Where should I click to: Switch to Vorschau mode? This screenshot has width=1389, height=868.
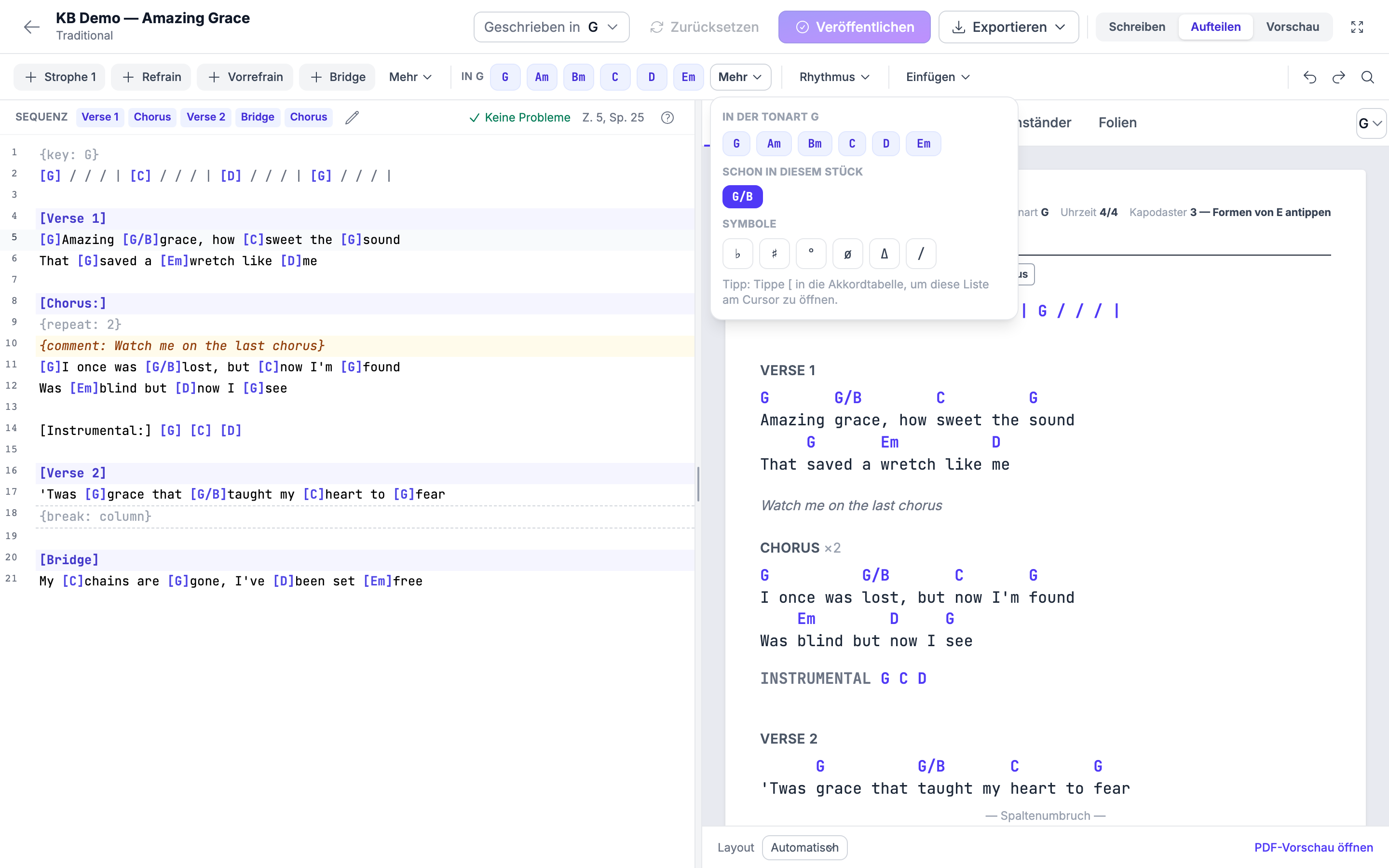[1293, 27]
